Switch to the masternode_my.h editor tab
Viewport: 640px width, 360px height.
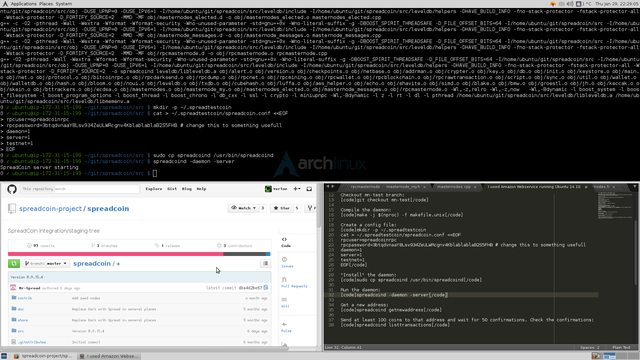click(402, 187)
